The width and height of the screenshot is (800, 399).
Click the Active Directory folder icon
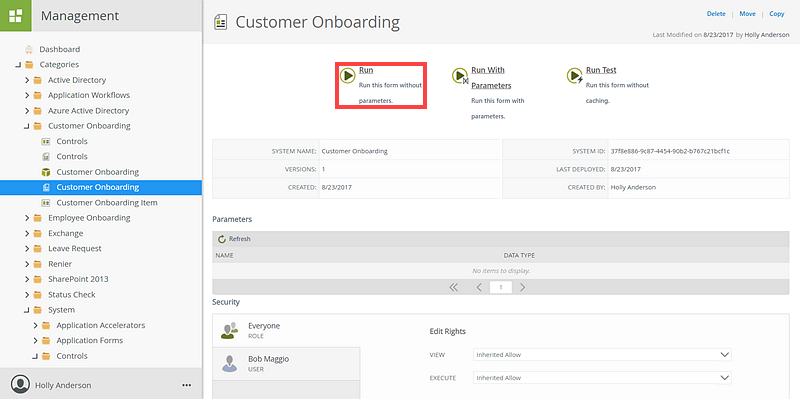(x=37, y=80)
